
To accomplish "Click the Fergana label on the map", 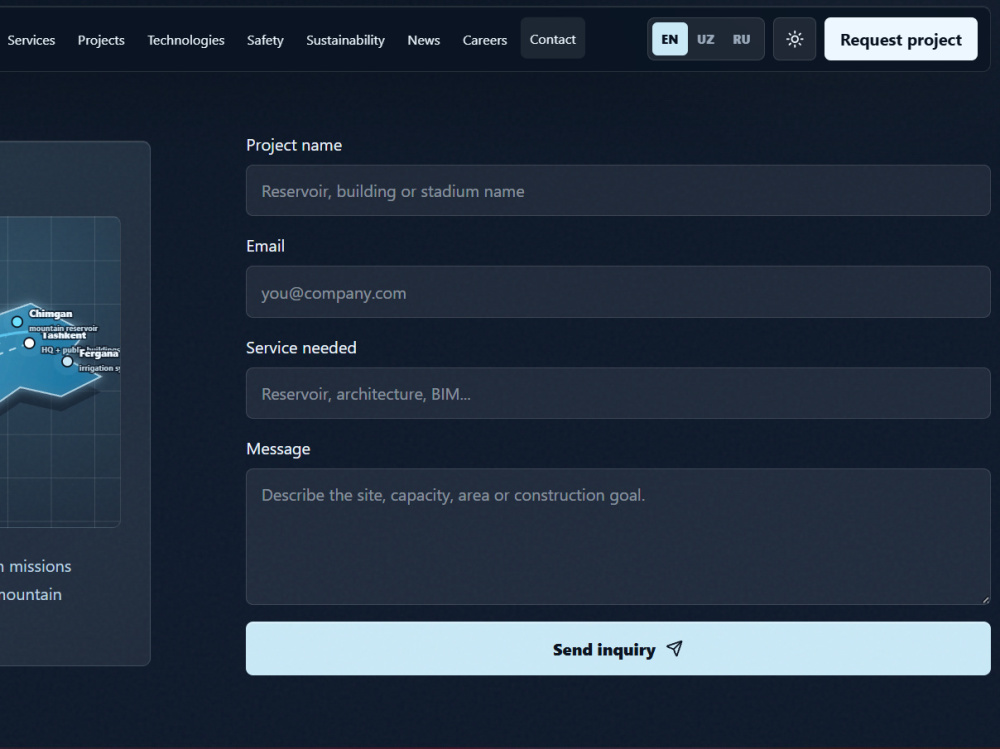I will click(x=99, y=353).
